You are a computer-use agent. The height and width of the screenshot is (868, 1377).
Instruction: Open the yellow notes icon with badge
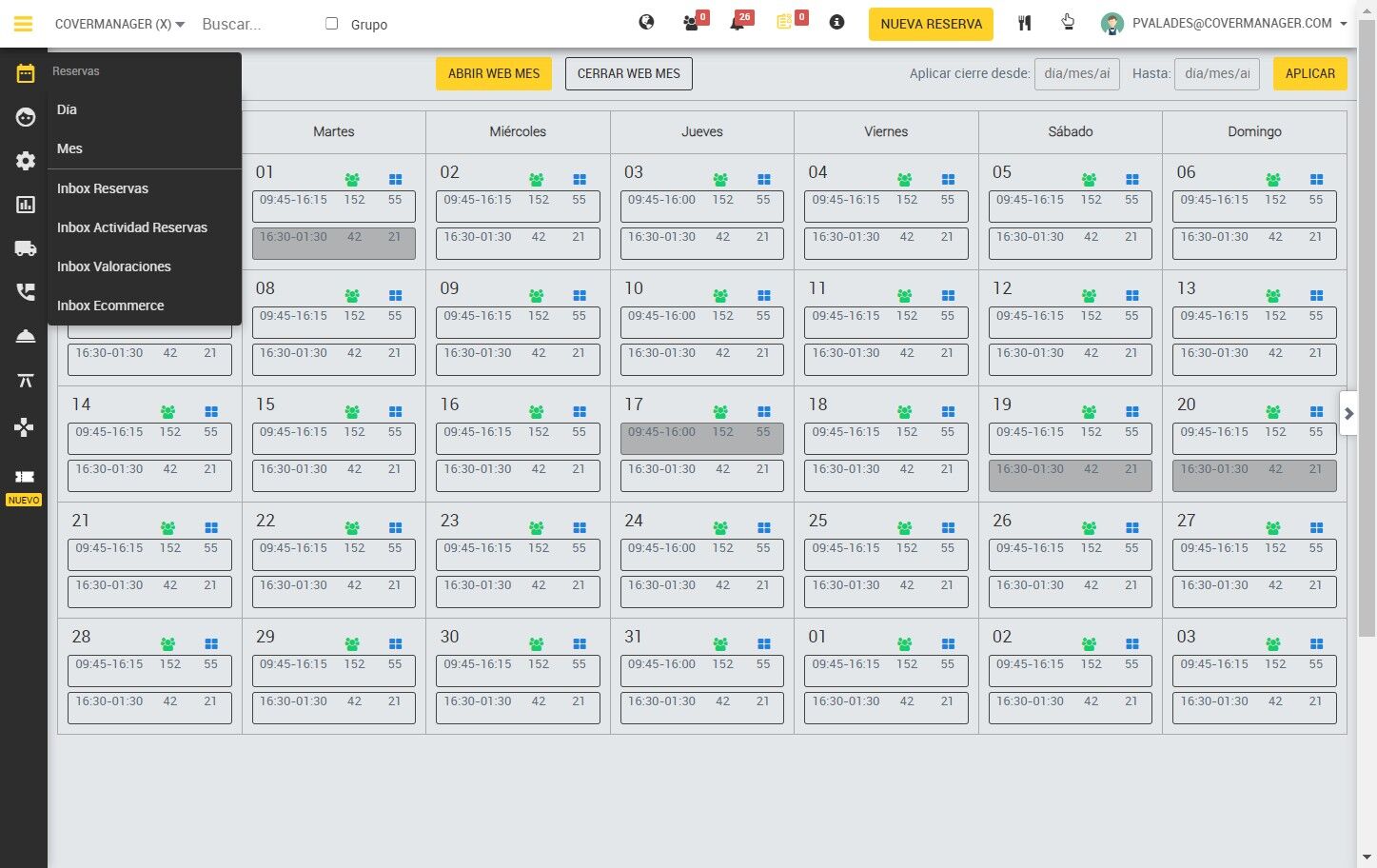tap(784, 22)
